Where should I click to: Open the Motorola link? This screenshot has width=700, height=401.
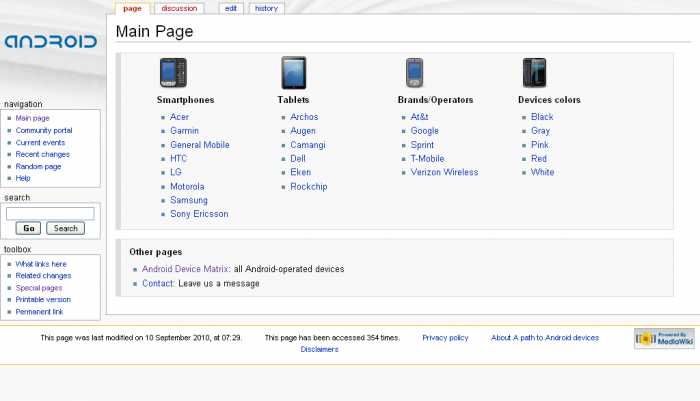pos(187,187)
